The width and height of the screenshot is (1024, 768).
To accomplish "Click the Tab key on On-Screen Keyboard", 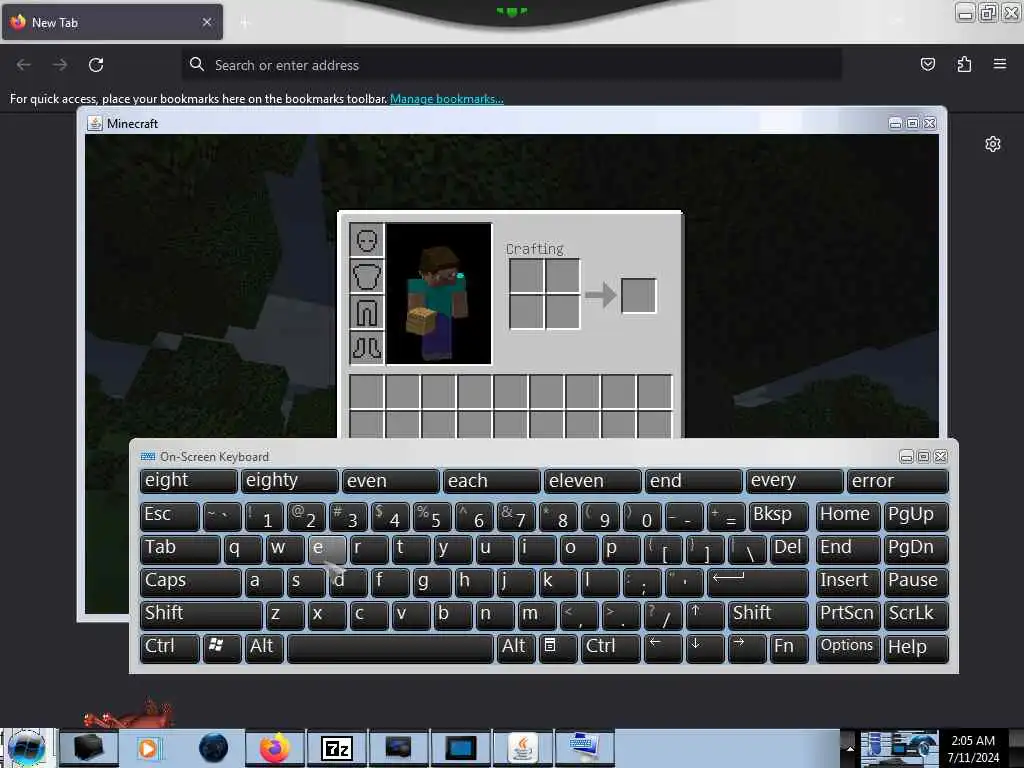I will [x=180, y=549].
